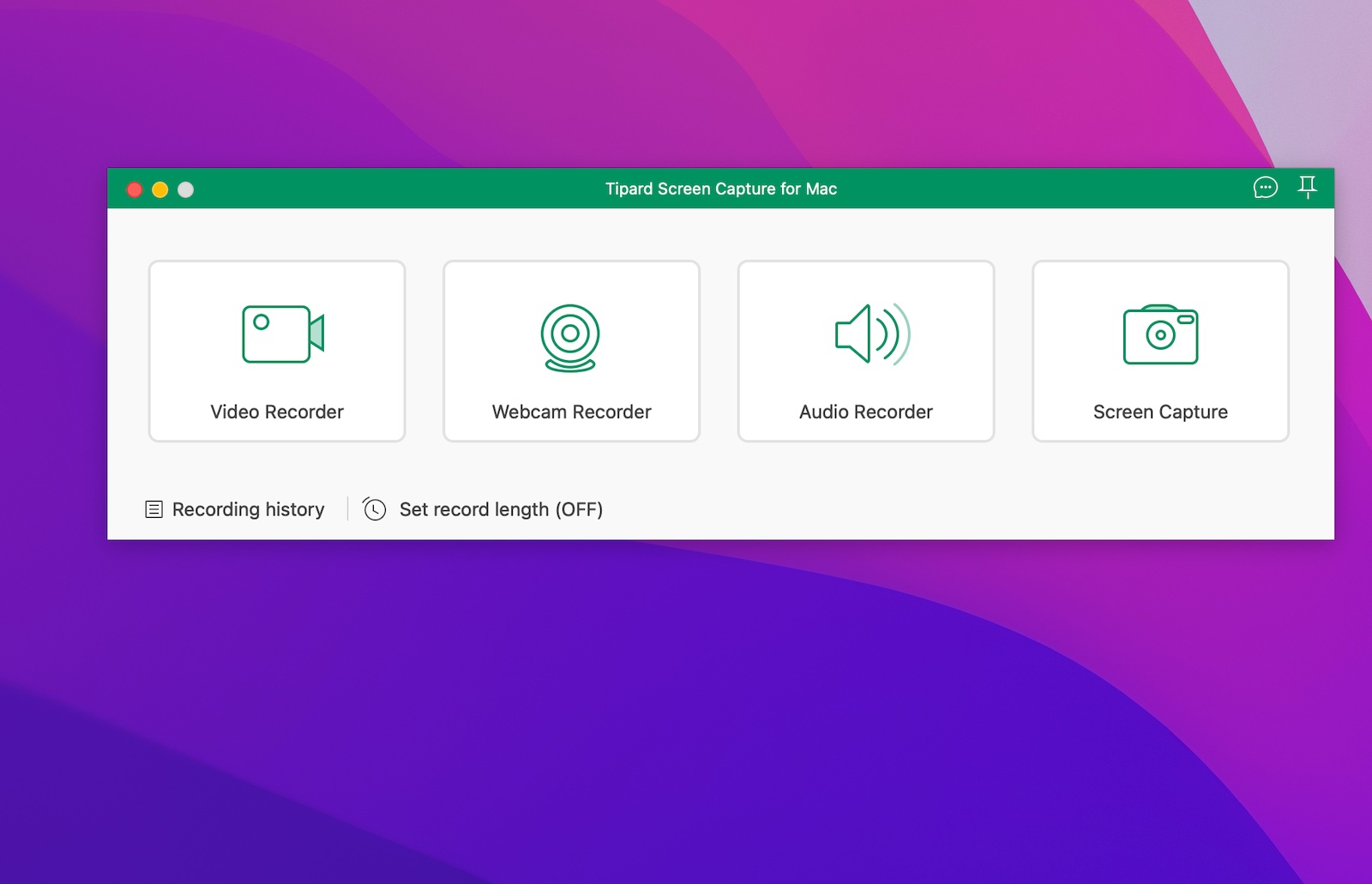
Task: Open the feedback speech bubble icon
Action: tap(1266, 188)
